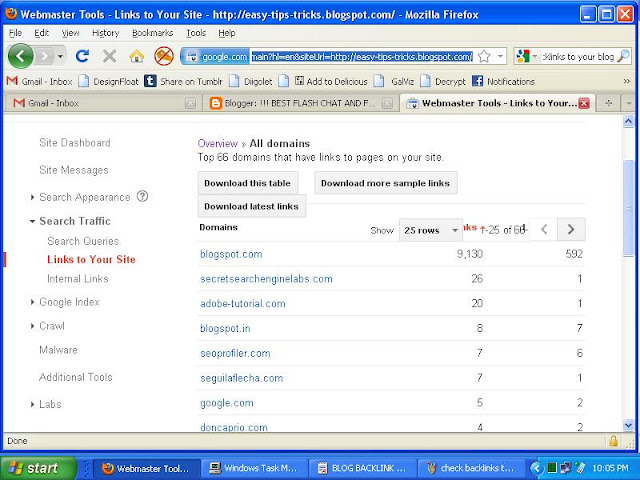Open Site Dashboard in the sidebar

(x=75, y=142)
